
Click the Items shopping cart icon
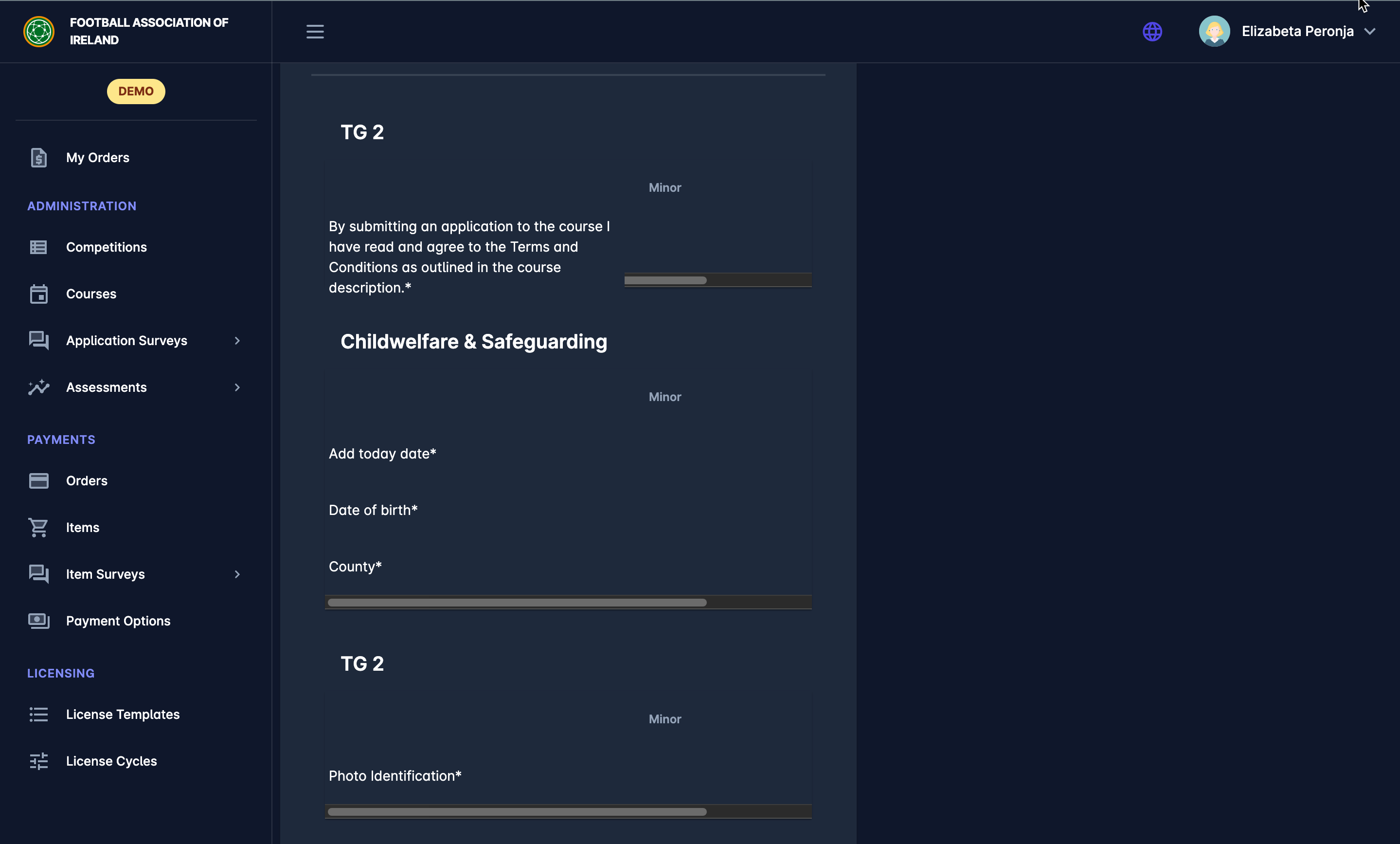38,528
